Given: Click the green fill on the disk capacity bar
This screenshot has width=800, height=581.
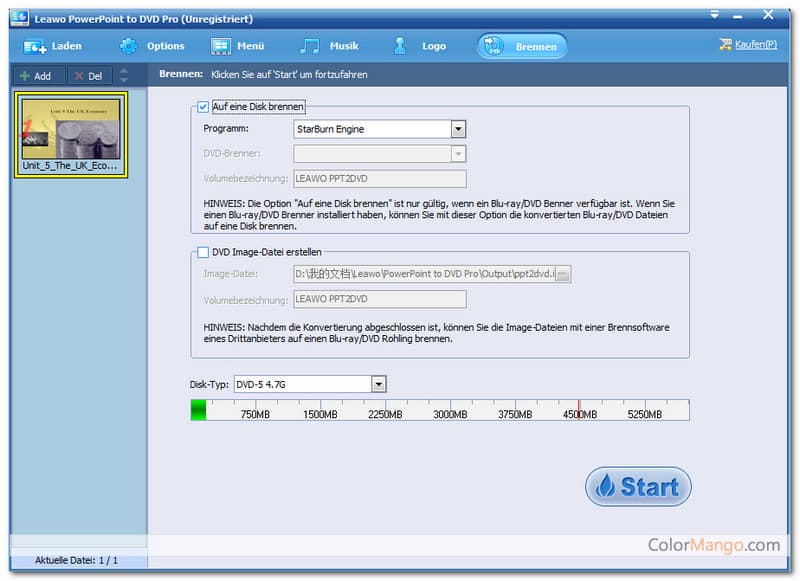Looking at the screenshot, I should [198, 410].
